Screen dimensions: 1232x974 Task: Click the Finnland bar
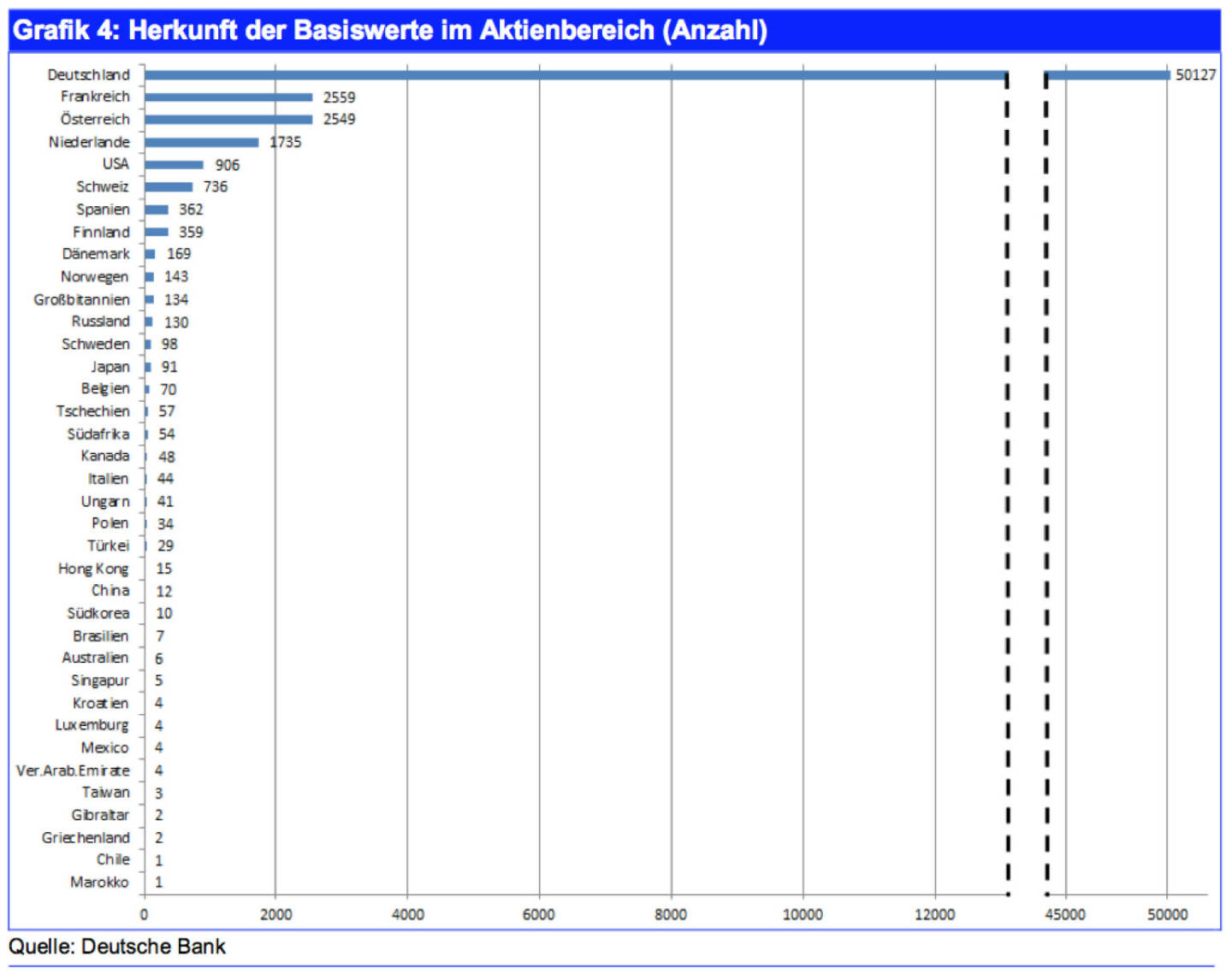[157, 232]
